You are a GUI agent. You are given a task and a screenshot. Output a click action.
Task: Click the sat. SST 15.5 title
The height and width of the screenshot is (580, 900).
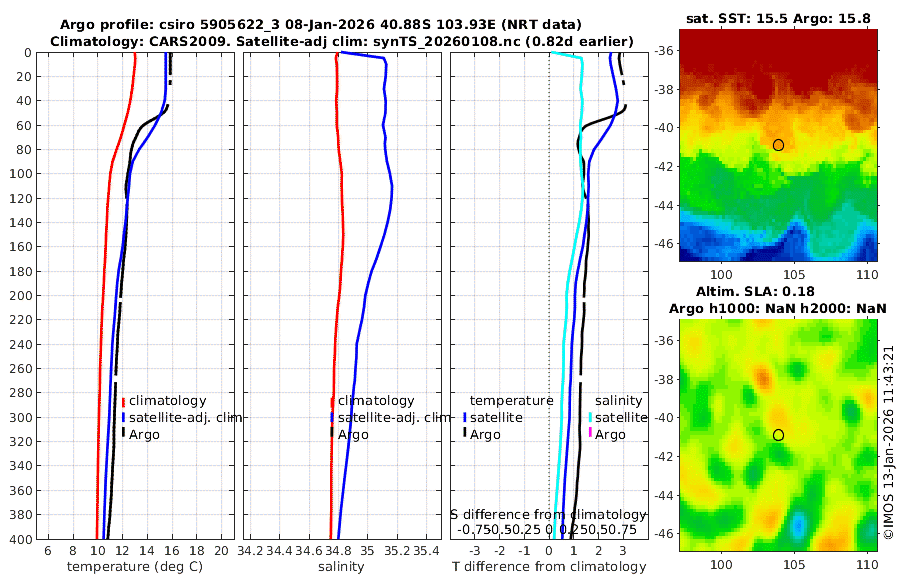click(778, 19)
